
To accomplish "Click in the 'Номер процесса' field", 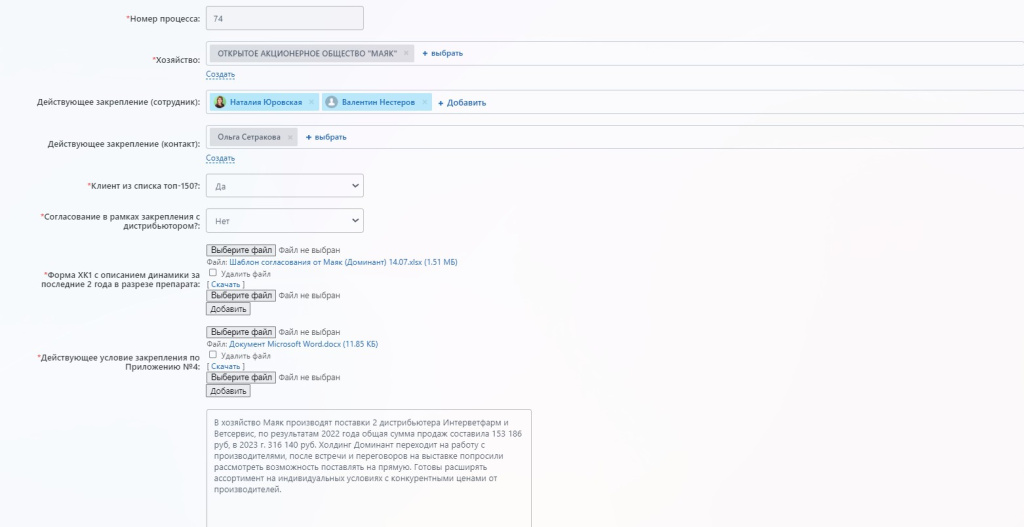I will pos(284,19).
